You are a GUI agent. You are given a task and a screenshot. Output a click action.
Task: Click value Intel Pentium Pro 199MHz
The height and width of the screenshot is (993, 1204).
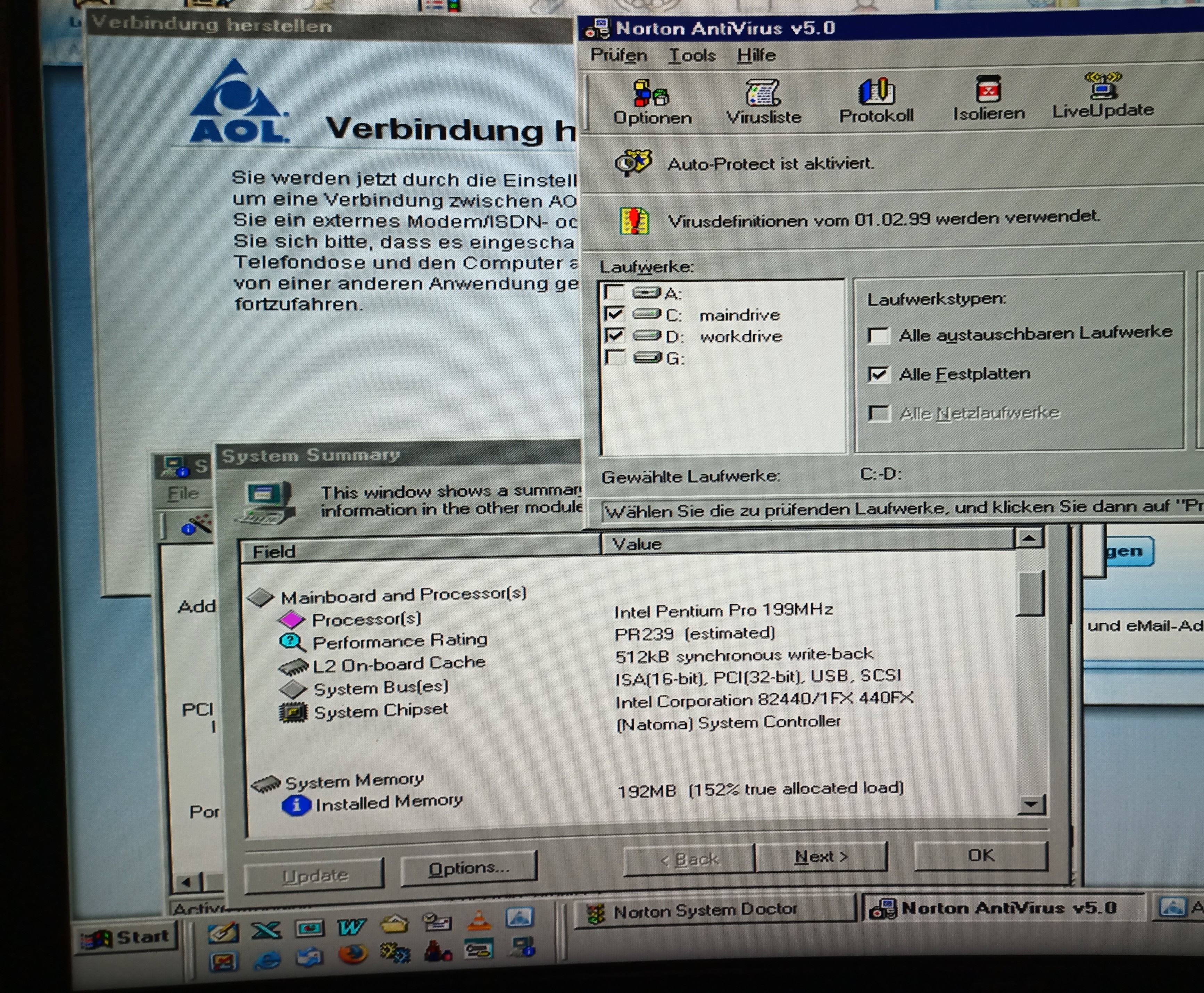723,610
